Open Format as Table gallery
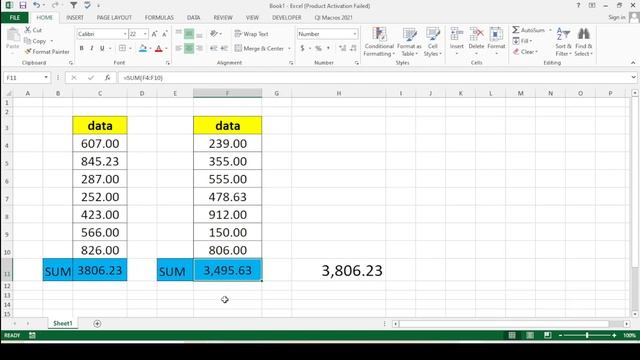The width and height of the screenshot is (640, 360). pyautogui.click(x=409, y=42)
